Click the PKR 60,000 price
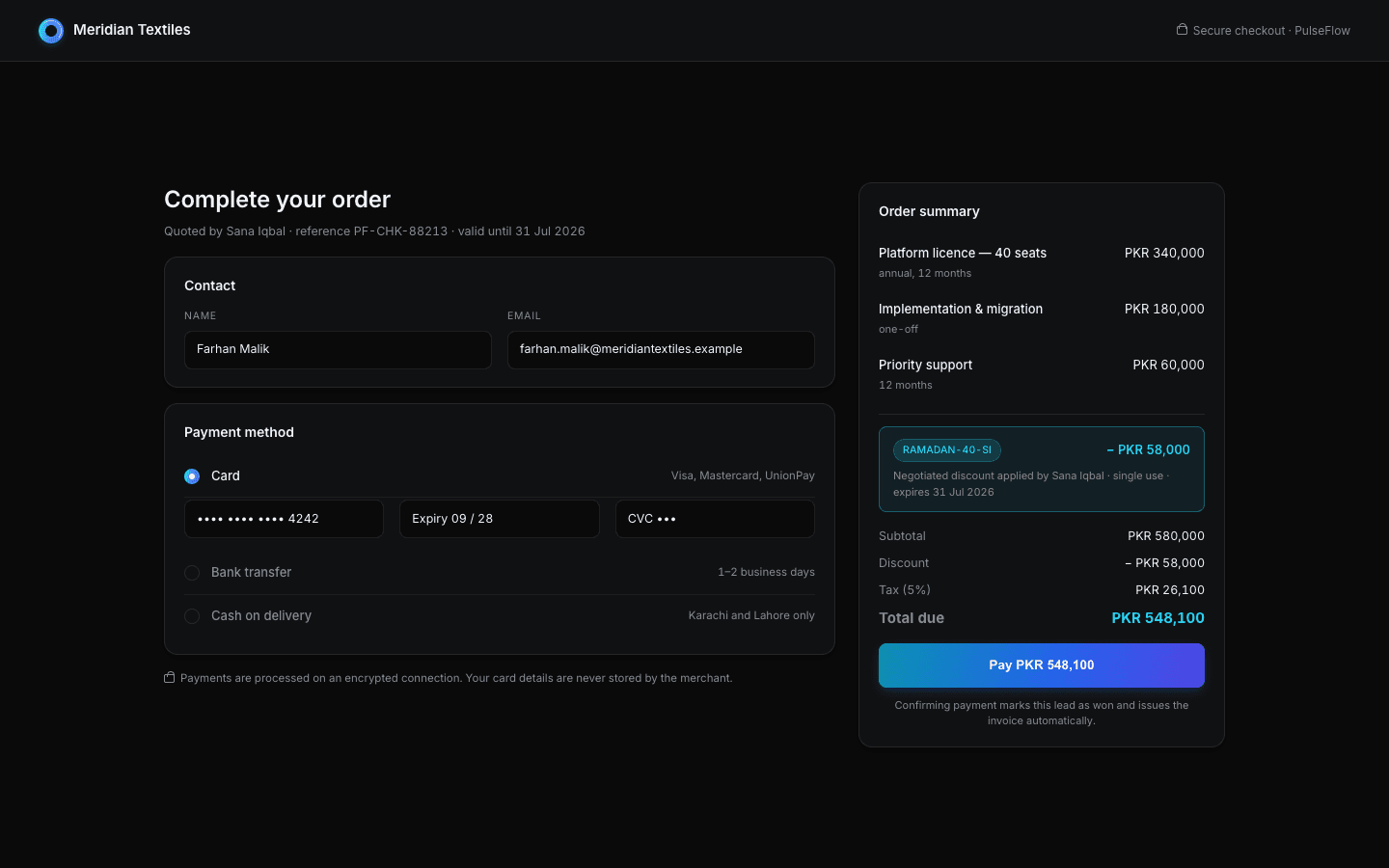 (x=1168, y=365)
